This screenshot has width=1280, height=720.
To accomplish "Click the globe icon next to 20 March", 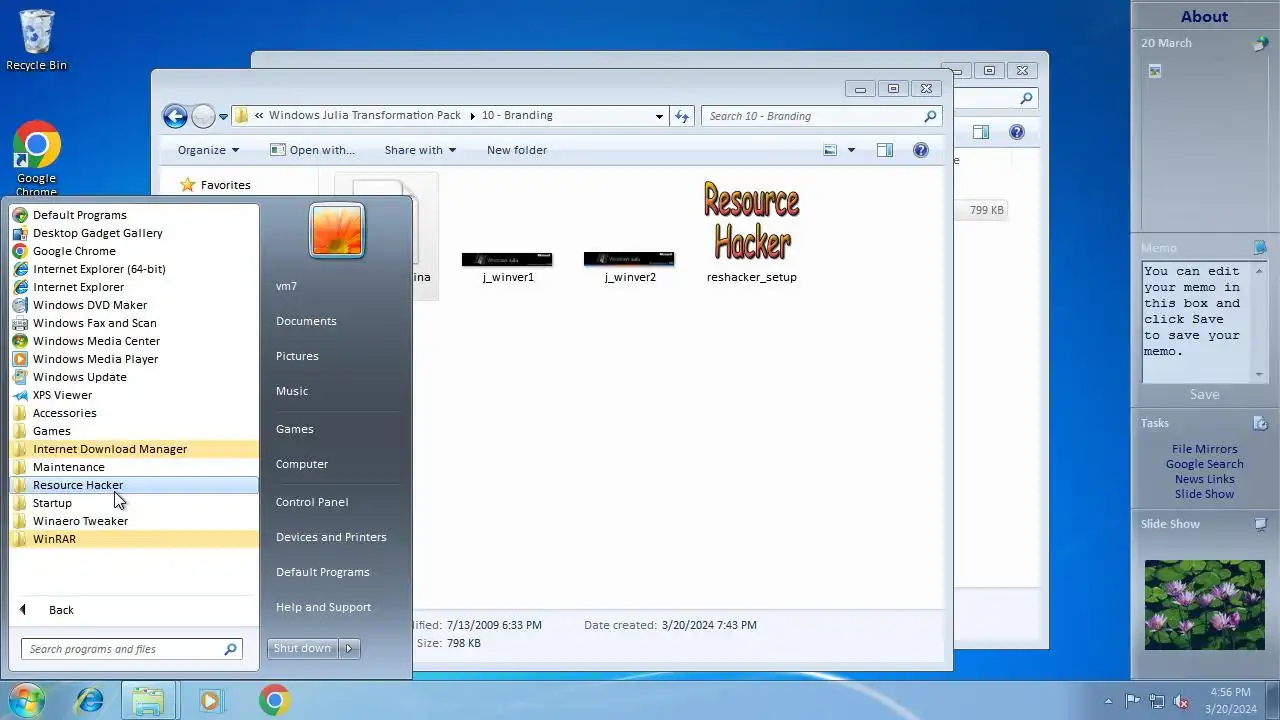I will pyautogui.click(x=1260, y=44).
